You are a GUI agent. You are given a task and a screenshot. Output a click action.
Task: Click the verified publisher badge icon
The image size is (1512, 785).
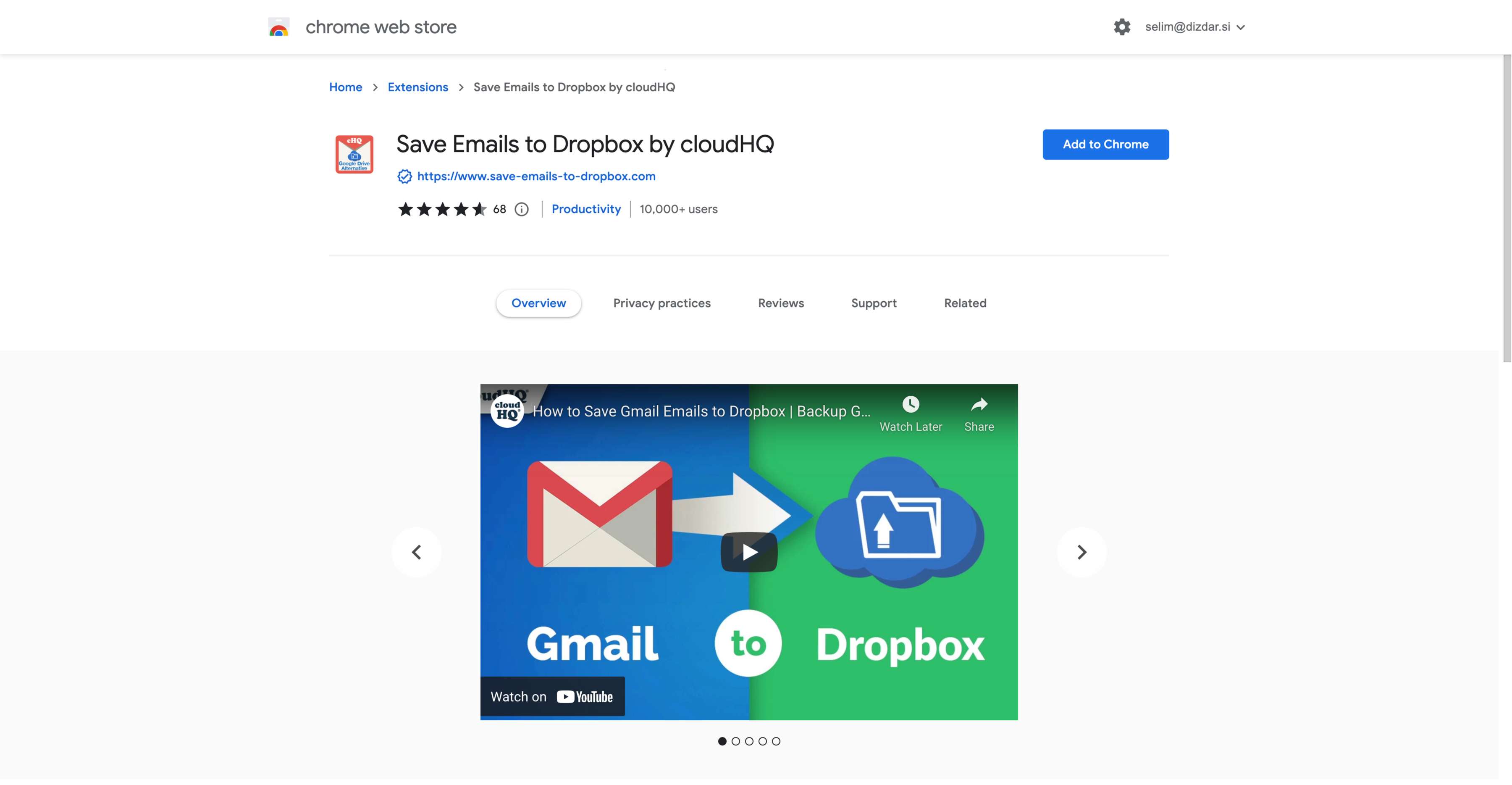(x=404, y=176)
